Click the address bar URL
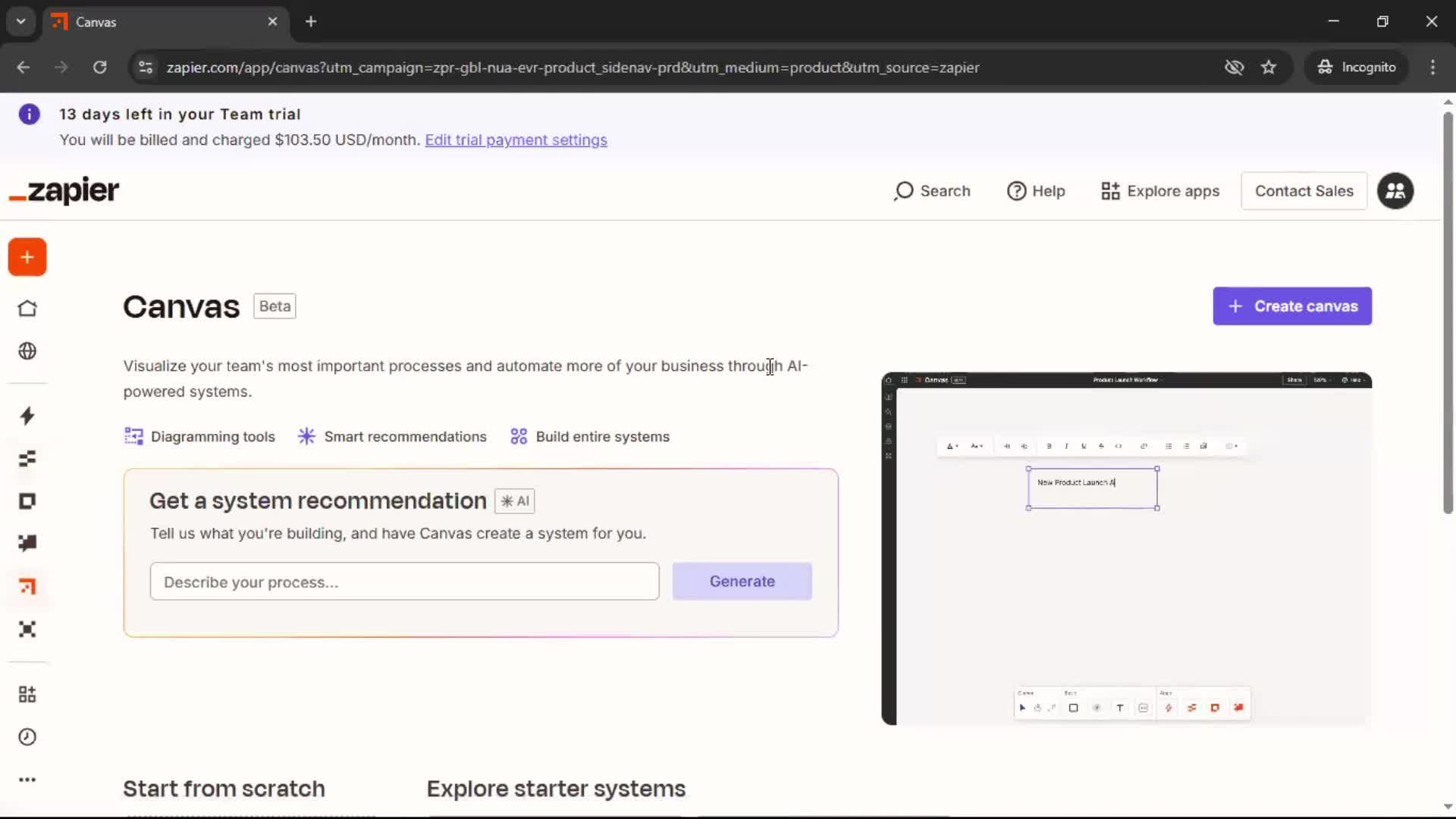This screenshot has width=1456, height=819. tap(573, 67)
